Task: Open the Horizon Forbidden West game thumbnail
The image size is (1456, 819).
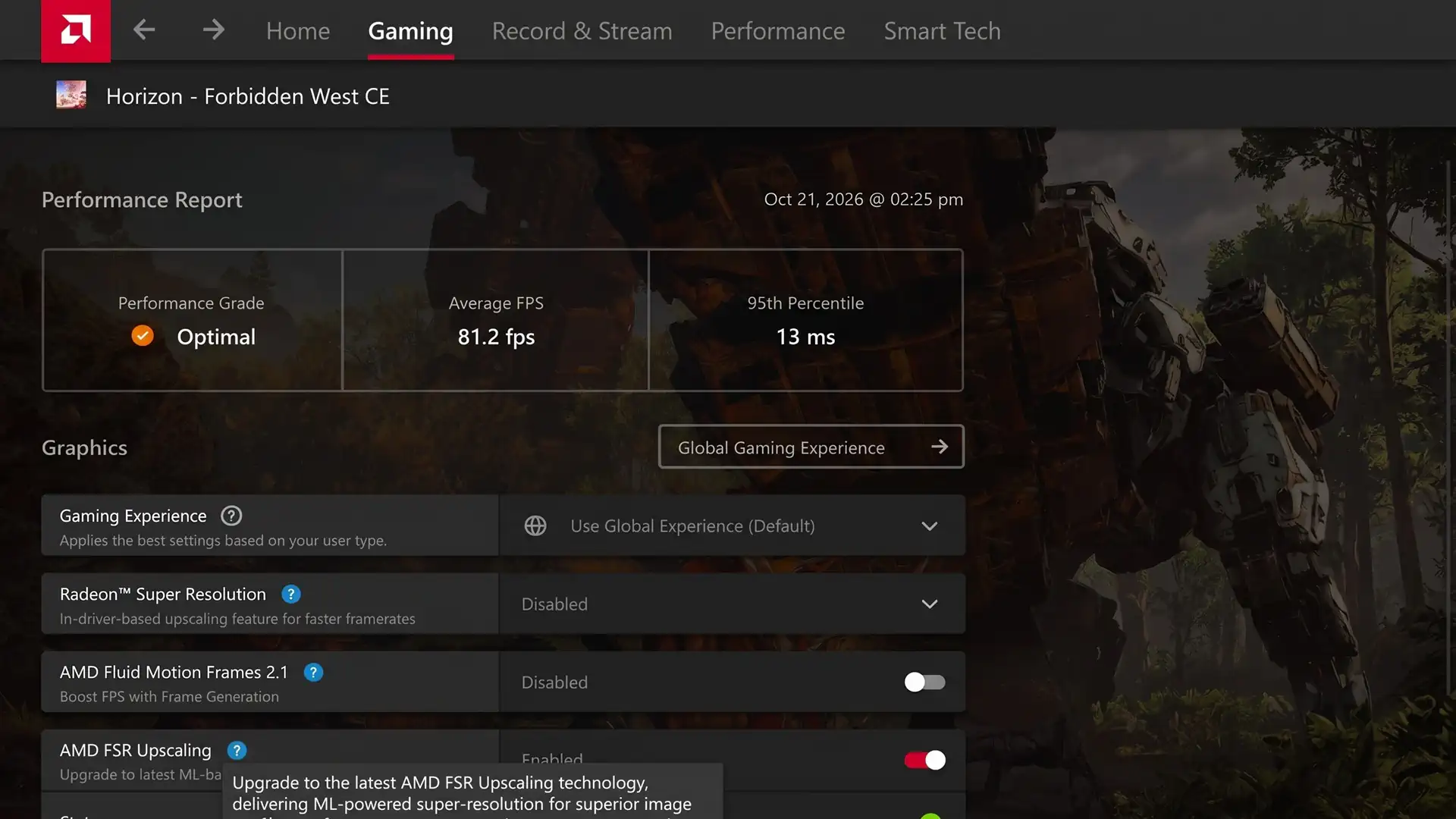Action: [71, 96]
